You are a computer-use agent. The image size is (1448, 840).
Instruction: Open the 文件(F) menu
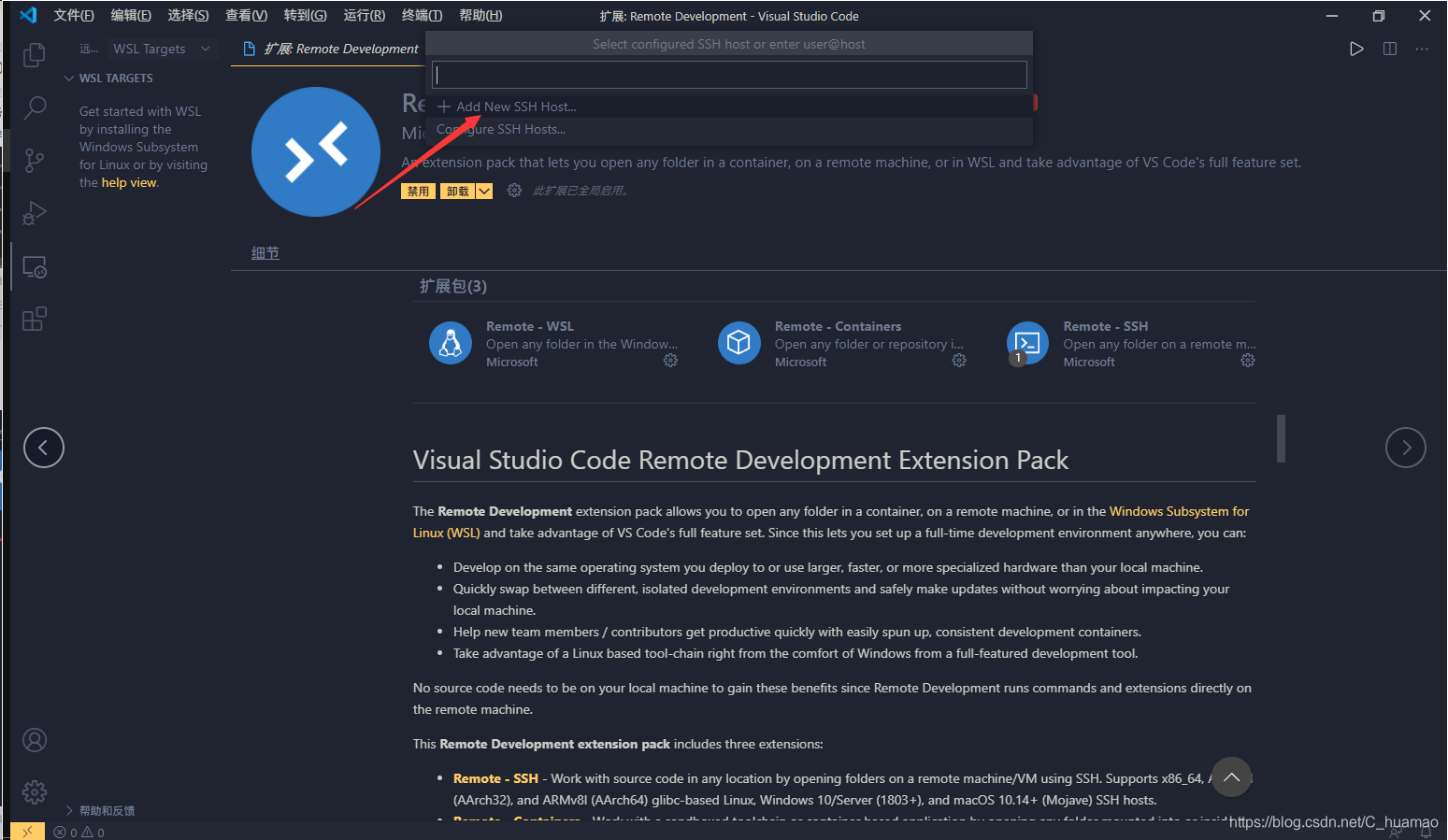(x=74, y=16)
